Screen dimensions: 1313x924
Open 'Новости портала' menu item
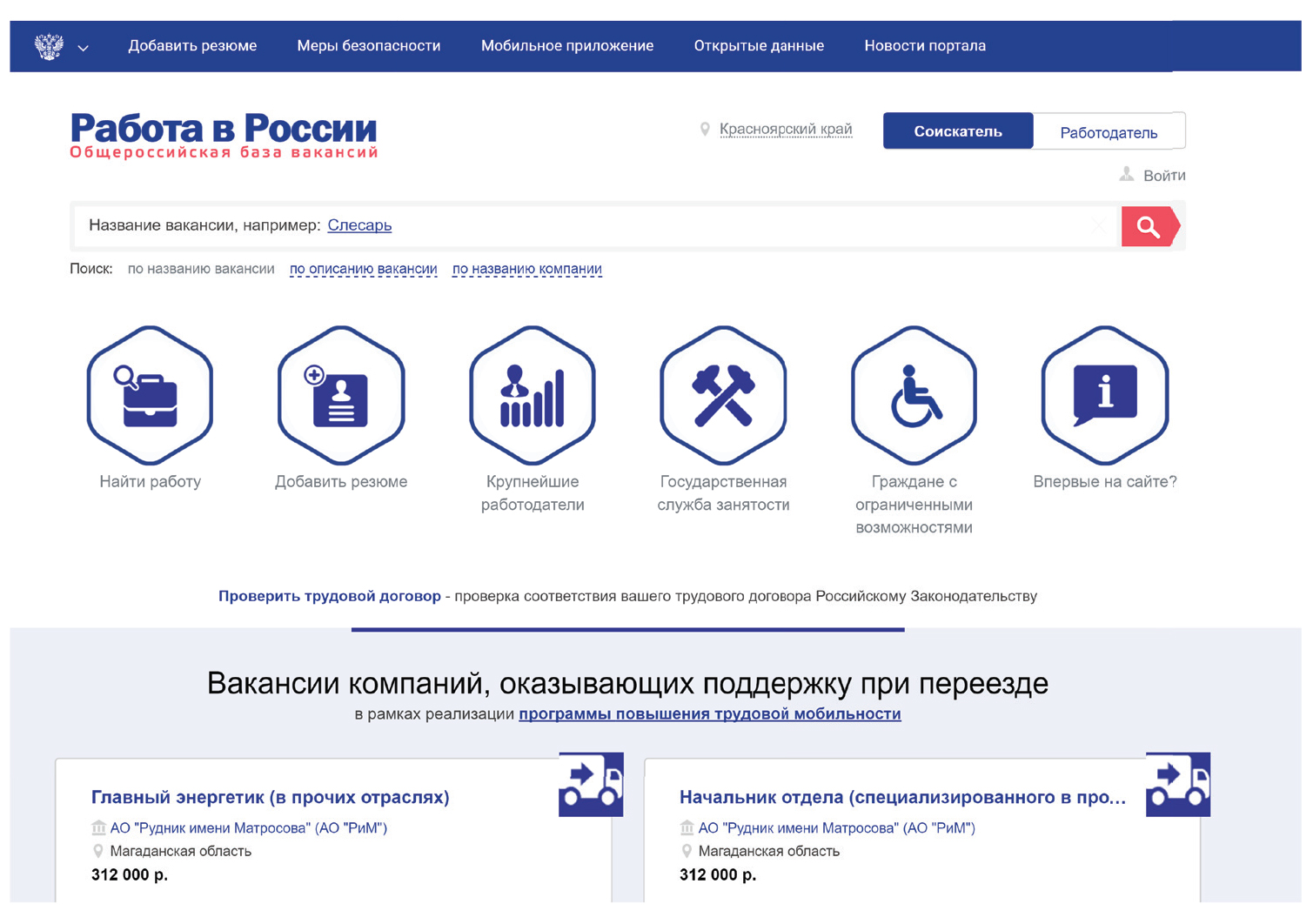point(925,46)
